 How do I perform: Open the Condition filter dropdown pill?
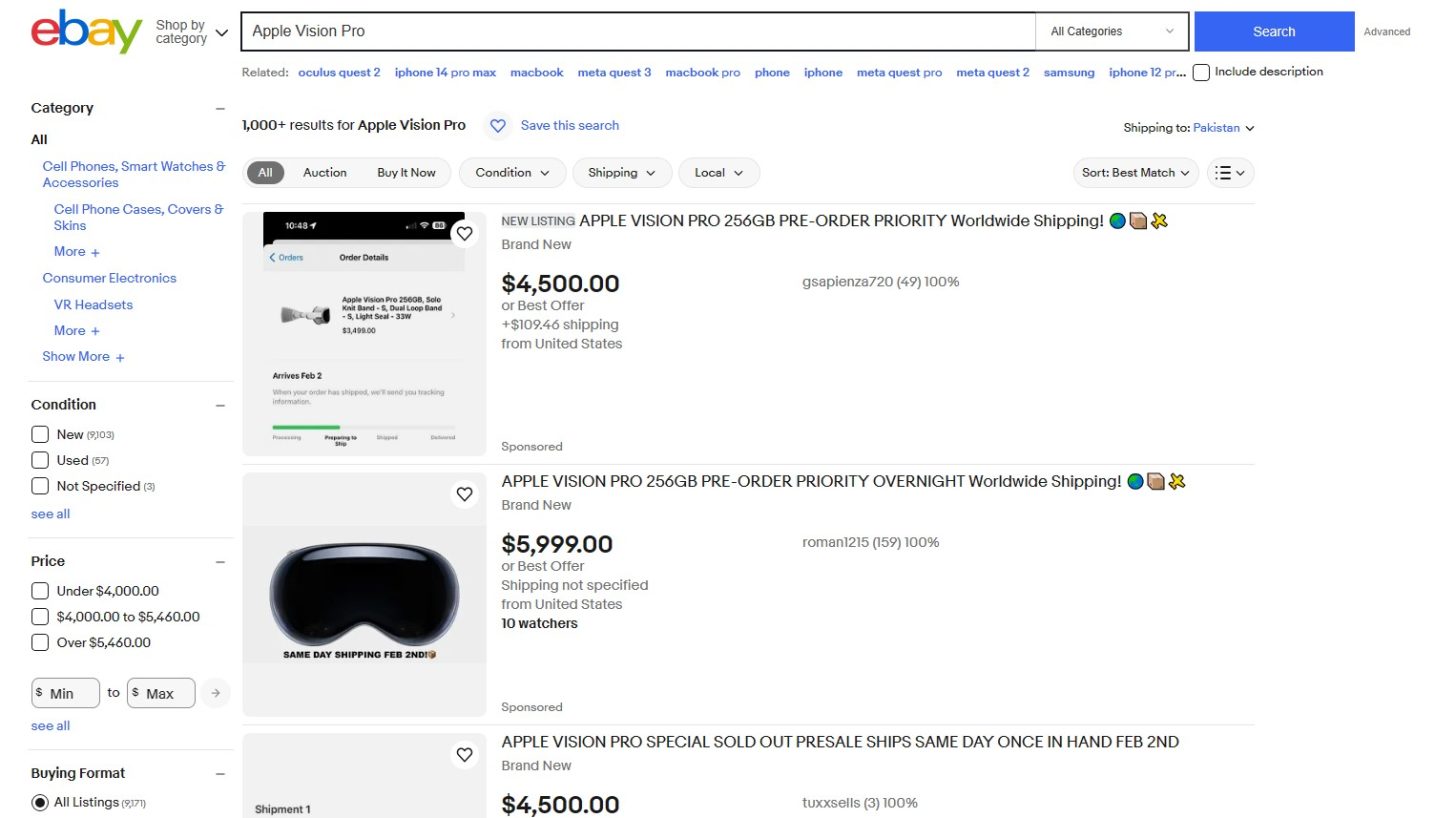513,173
